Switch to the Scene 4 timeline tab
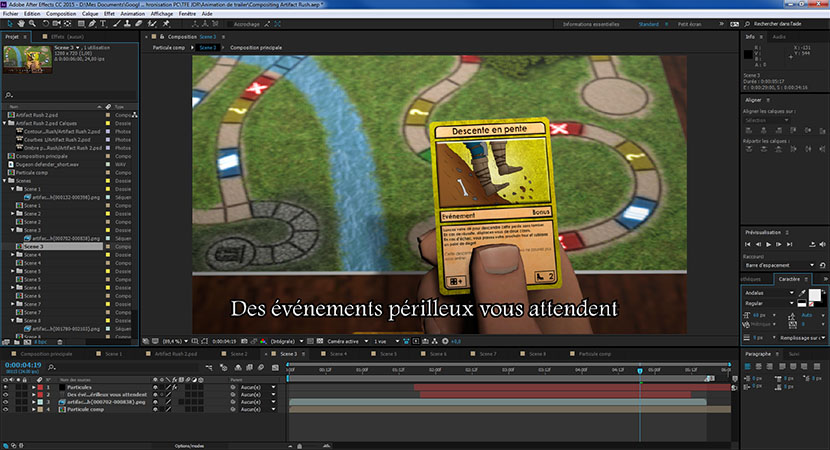 click(339, 354)
